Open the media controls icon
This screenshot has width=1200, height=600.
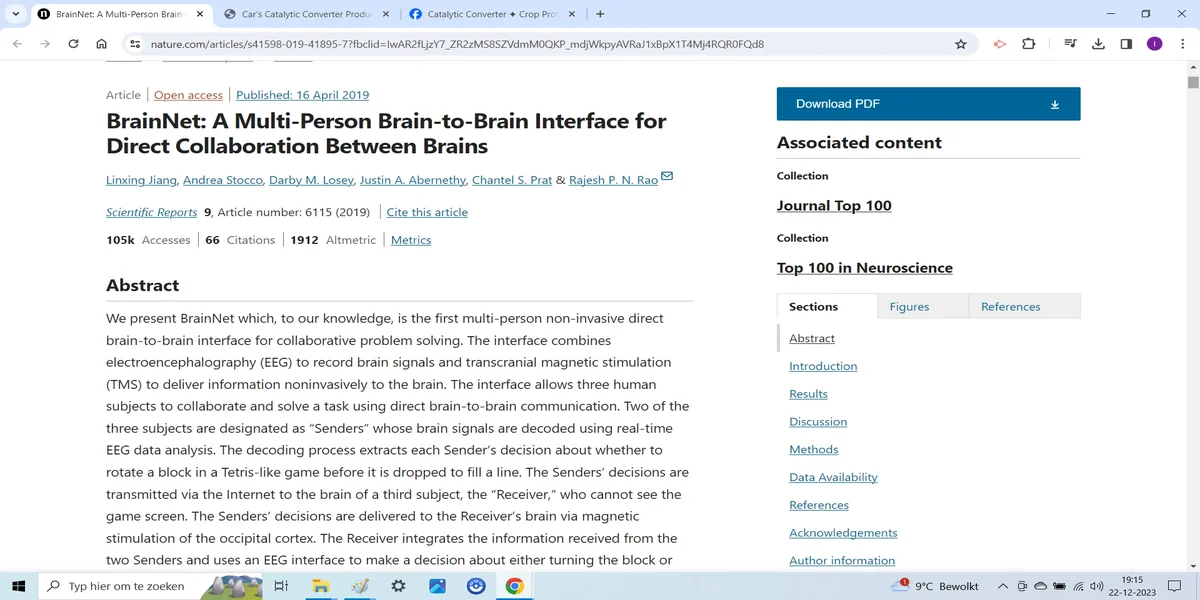(1070, 44)
